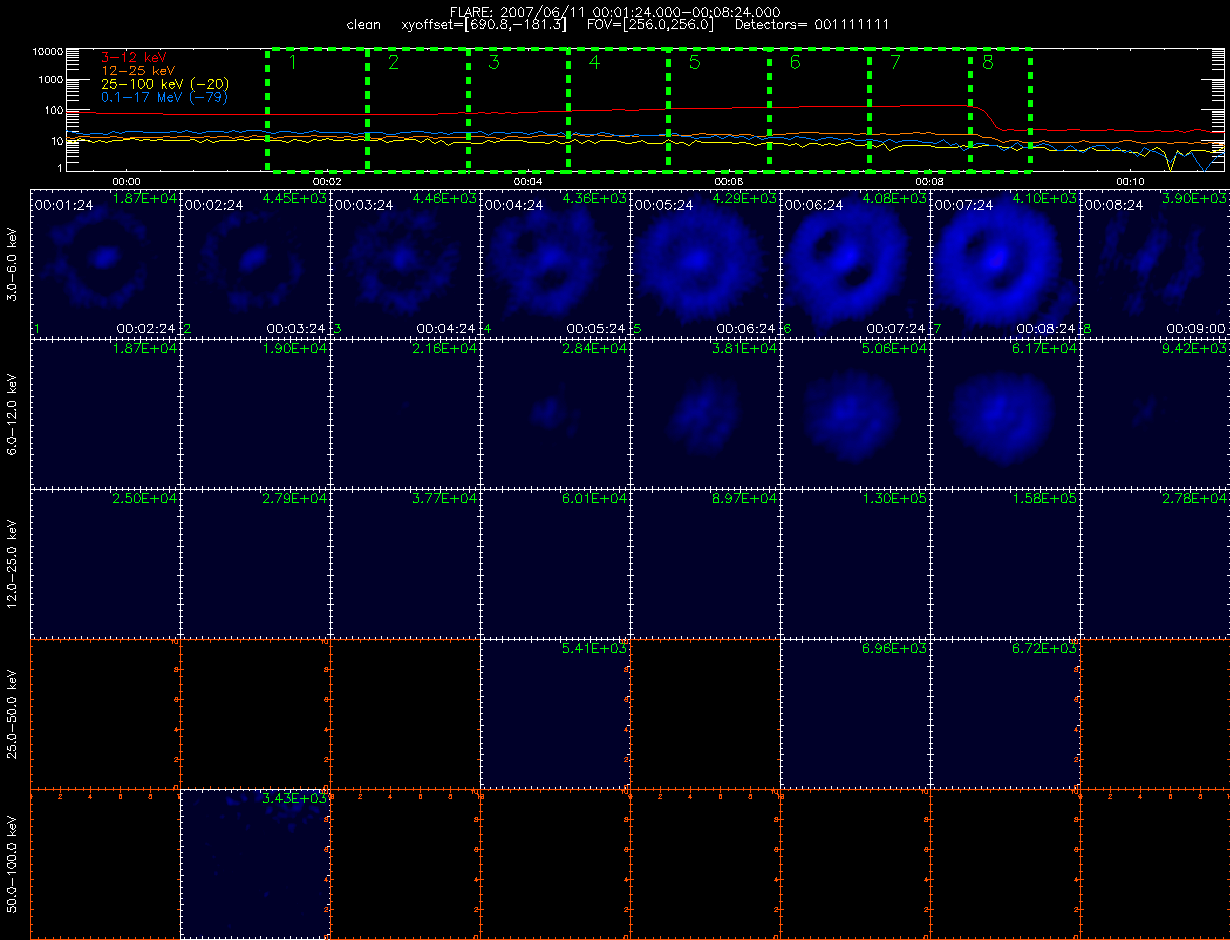Select the 3.0-6.0 keV image starting 00:03:24
Image resolution: width=1230 pixels, height=940 pixels.
[405, 263]
